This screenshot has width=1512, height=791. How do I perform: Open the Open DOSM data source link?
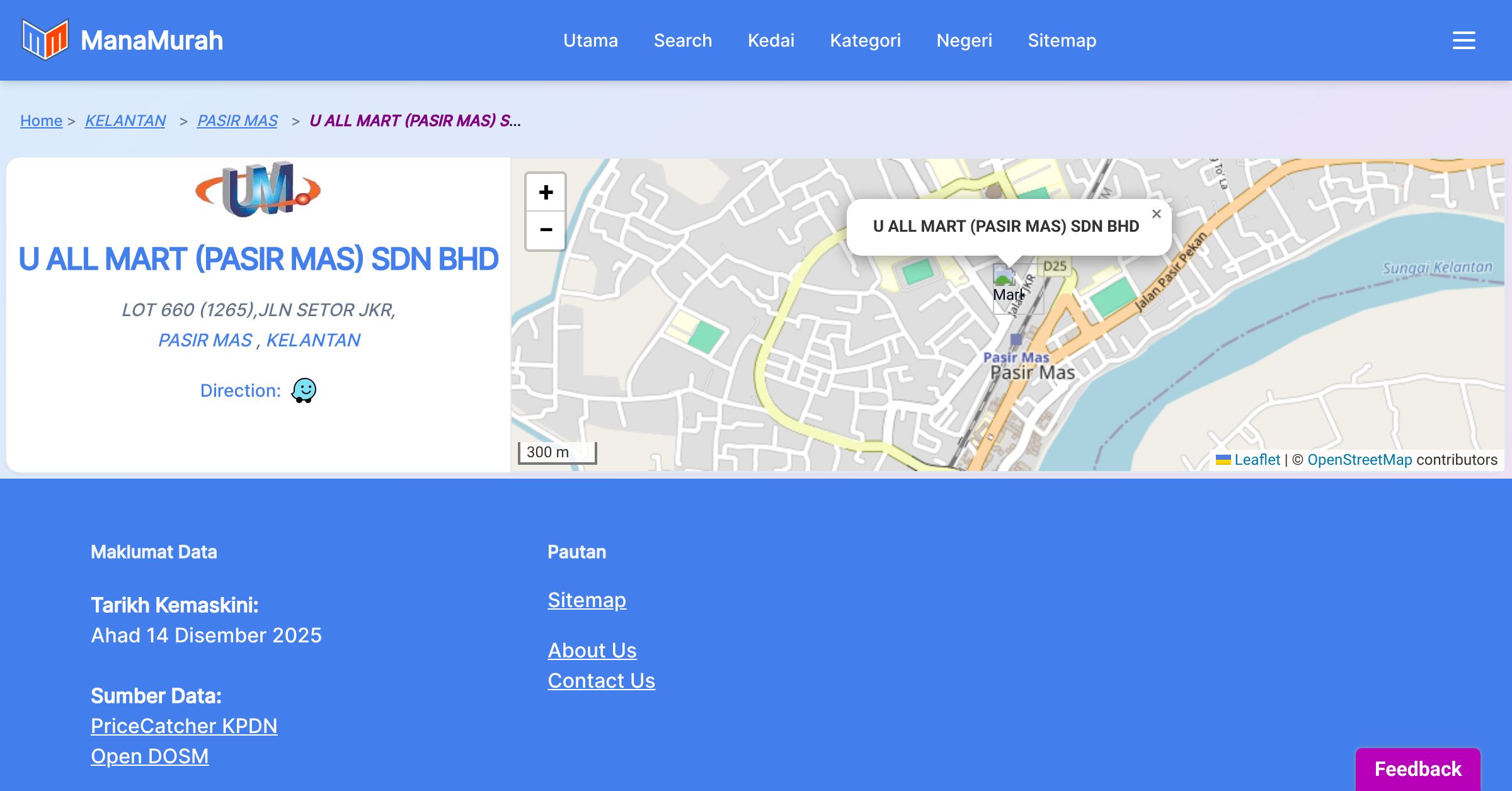coord(149,756)
